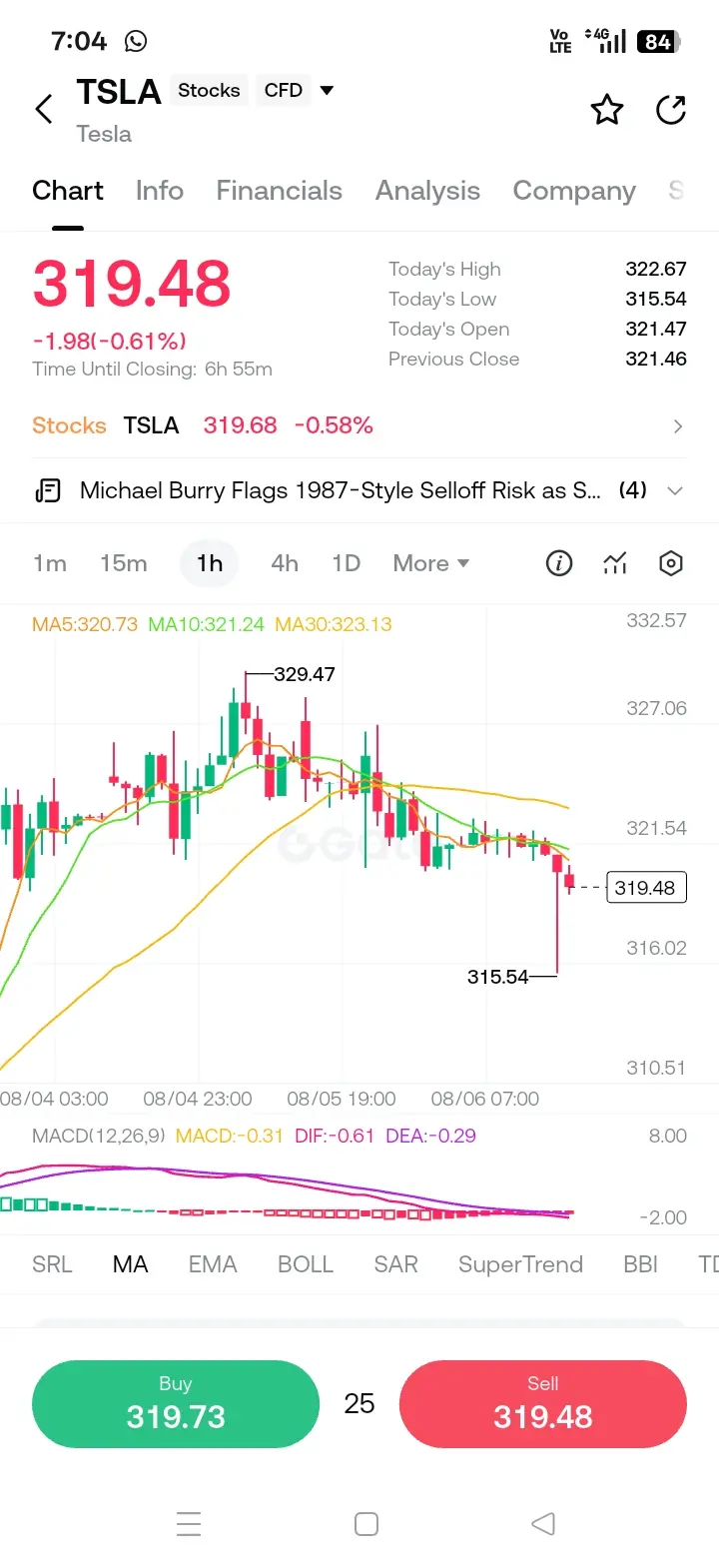Viewport: 719px width, 1568px height.
Task: Tap the Buy 319.73 button
Action: coord(176,1404)
